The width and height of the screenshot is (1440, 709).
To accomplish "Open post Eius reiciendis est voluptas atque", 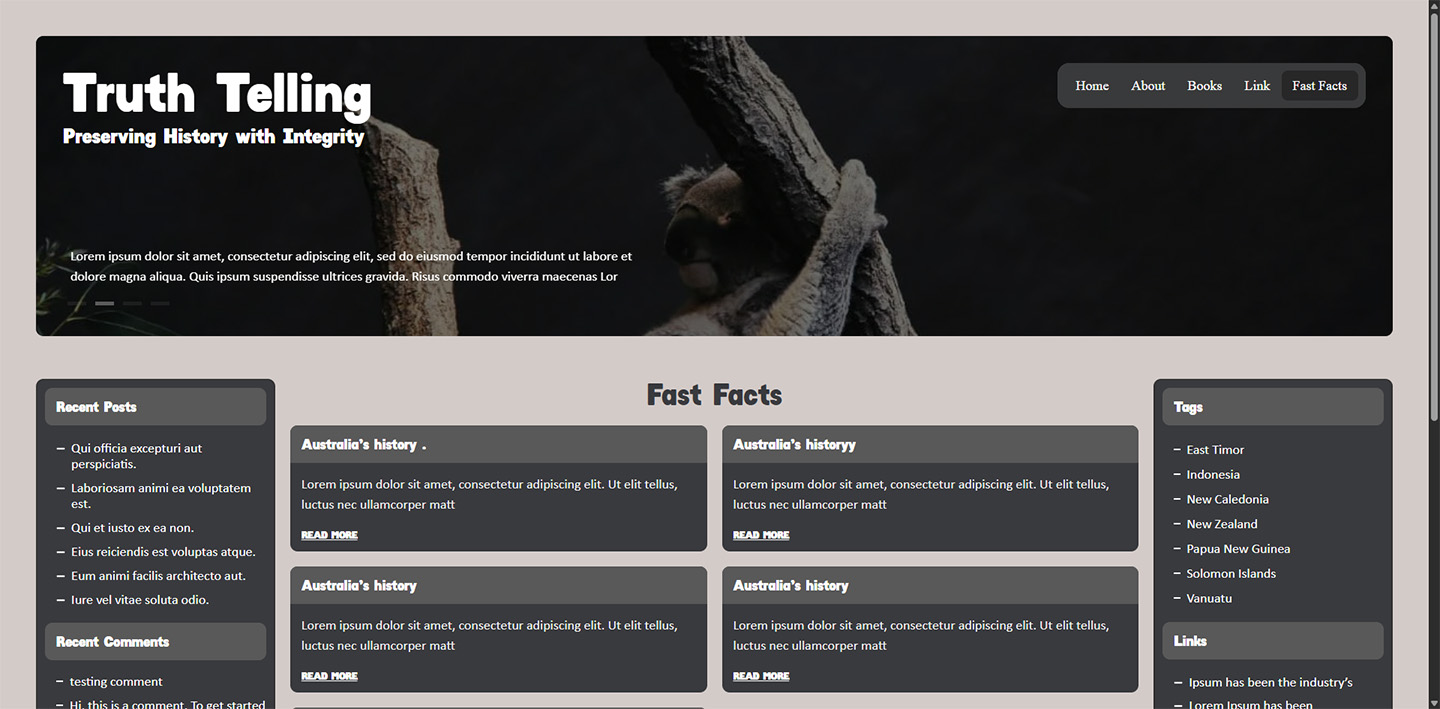I will pos(163,552).
